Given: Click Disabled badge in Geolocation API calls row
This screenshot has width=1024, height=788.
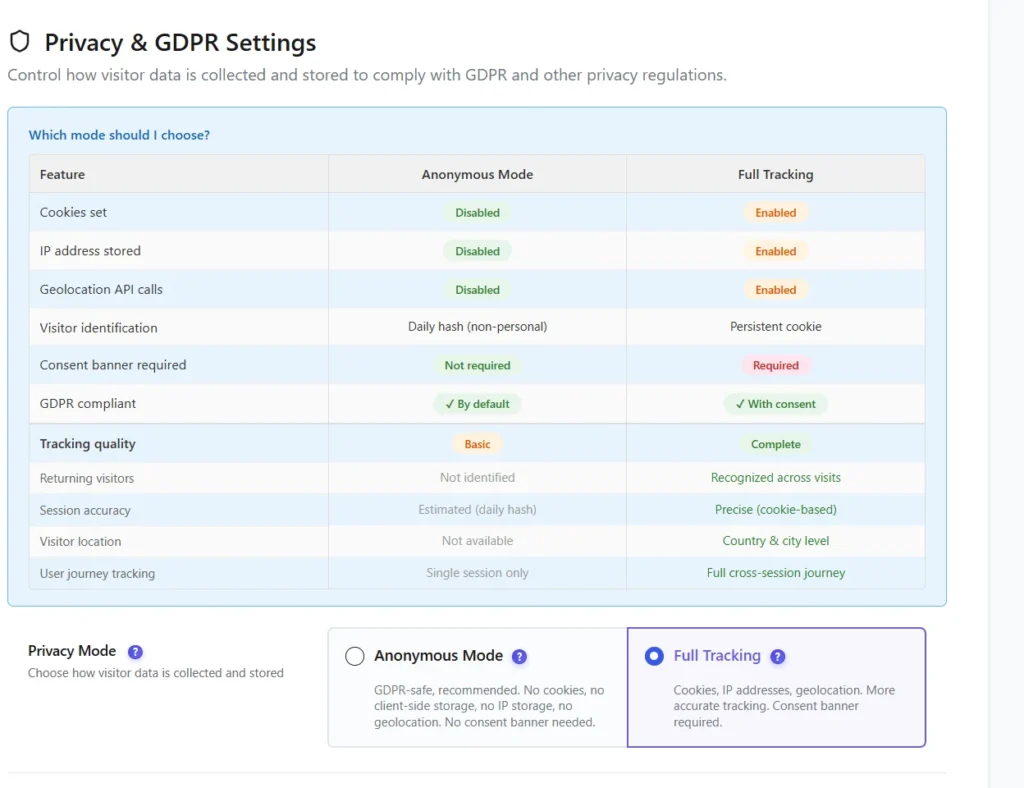Looking at the screenshot, I should coord(477,290).
